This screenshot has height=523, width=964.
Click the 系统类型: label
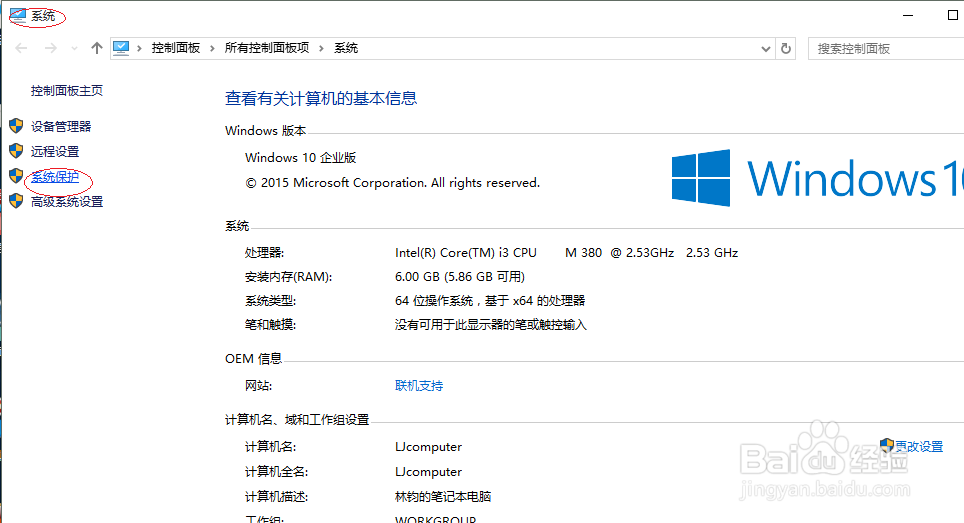271,301
